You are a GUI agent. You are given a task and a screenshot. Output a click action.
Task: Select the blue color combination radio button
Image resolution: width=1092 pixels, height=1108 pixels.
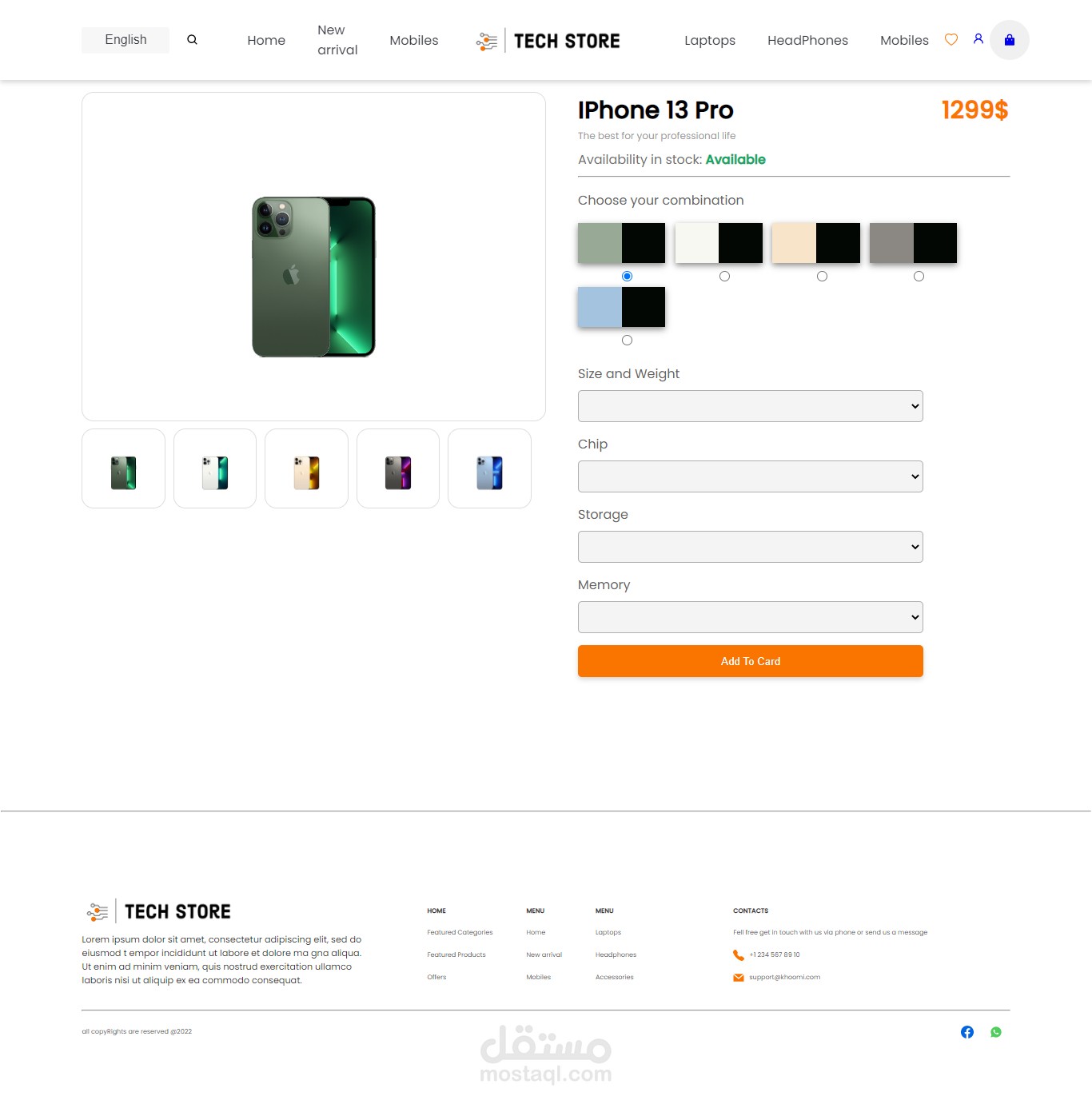(627, 341)
